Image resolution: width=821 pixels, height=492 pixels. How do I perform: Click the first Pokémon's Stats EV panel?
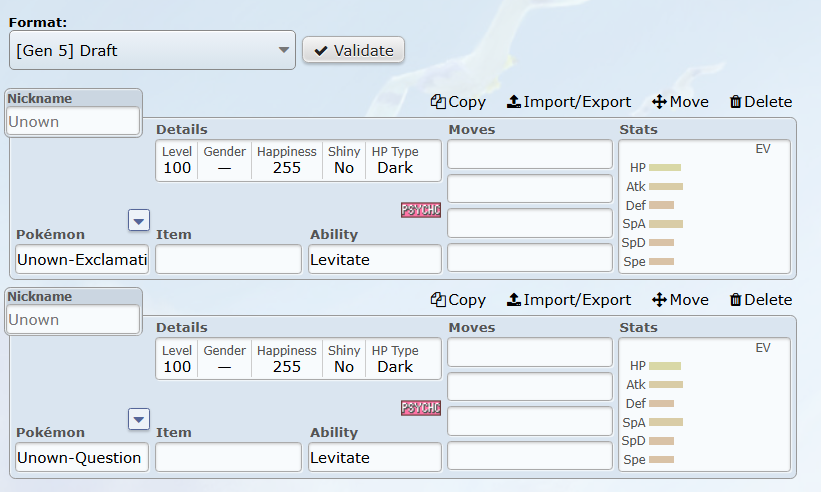(705, 207)
